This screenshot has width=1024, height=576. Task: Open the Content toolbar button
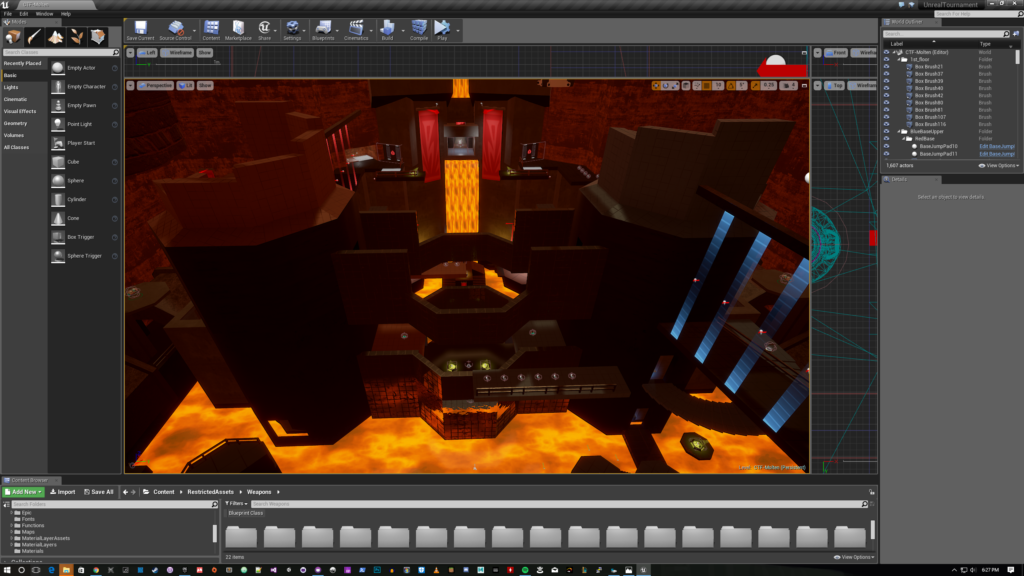tap(211, 29)
